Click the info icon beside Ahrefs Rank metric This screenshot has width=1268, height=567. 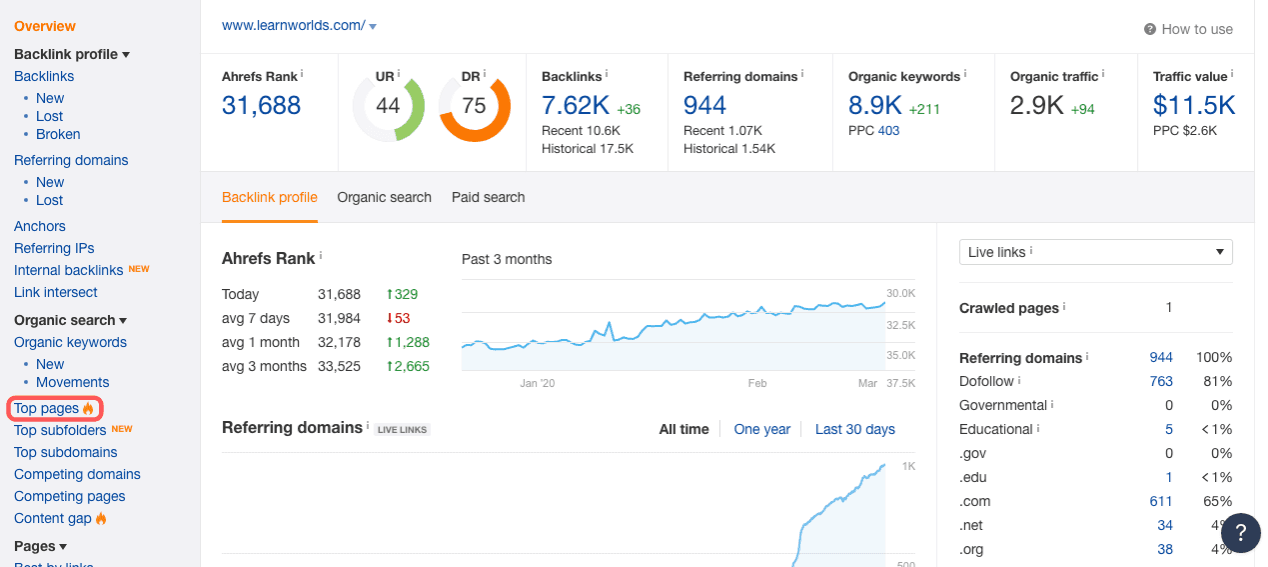(302, 75)
